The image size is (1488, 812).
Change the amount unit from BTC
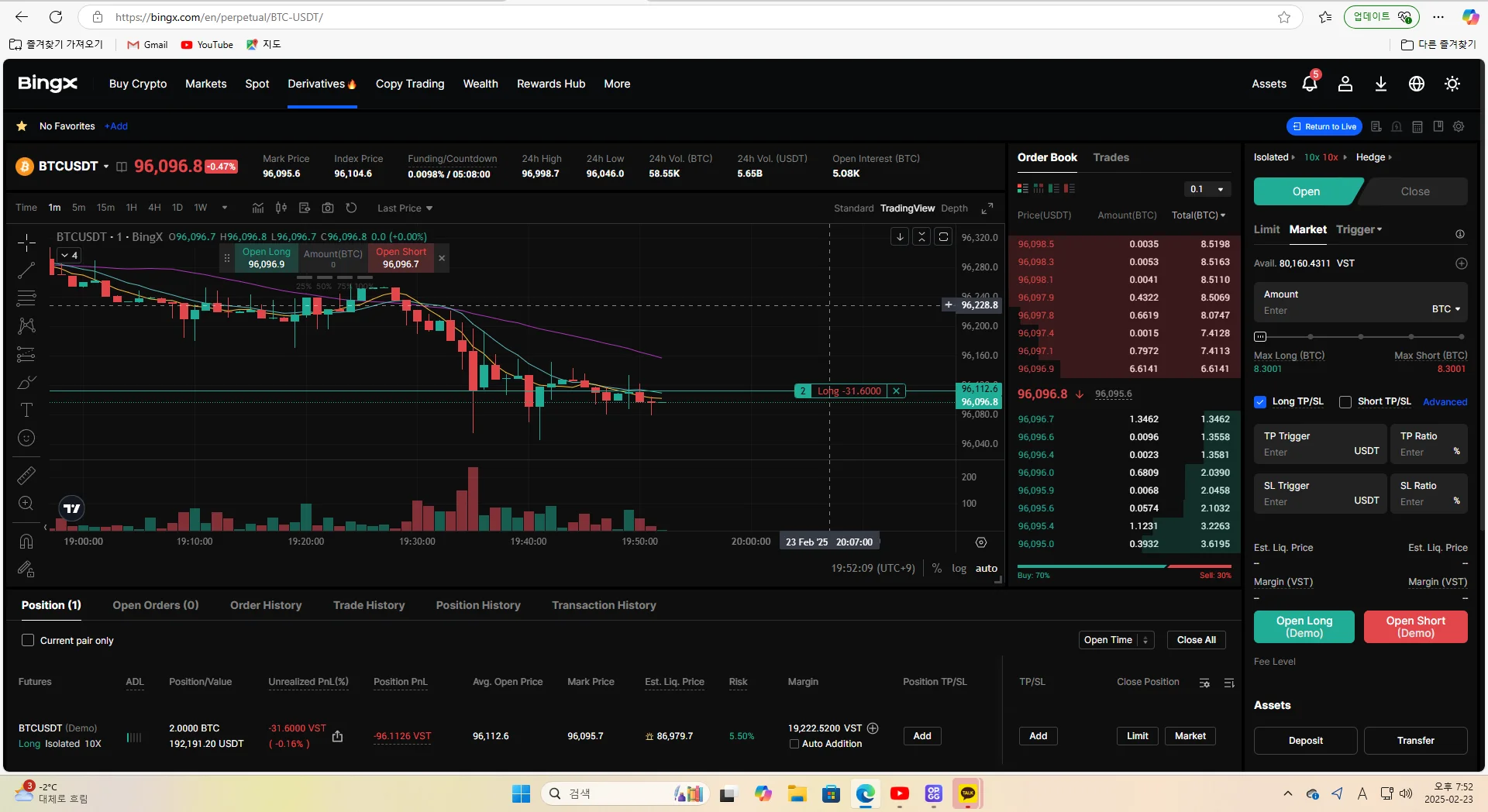pos(1445,308)
